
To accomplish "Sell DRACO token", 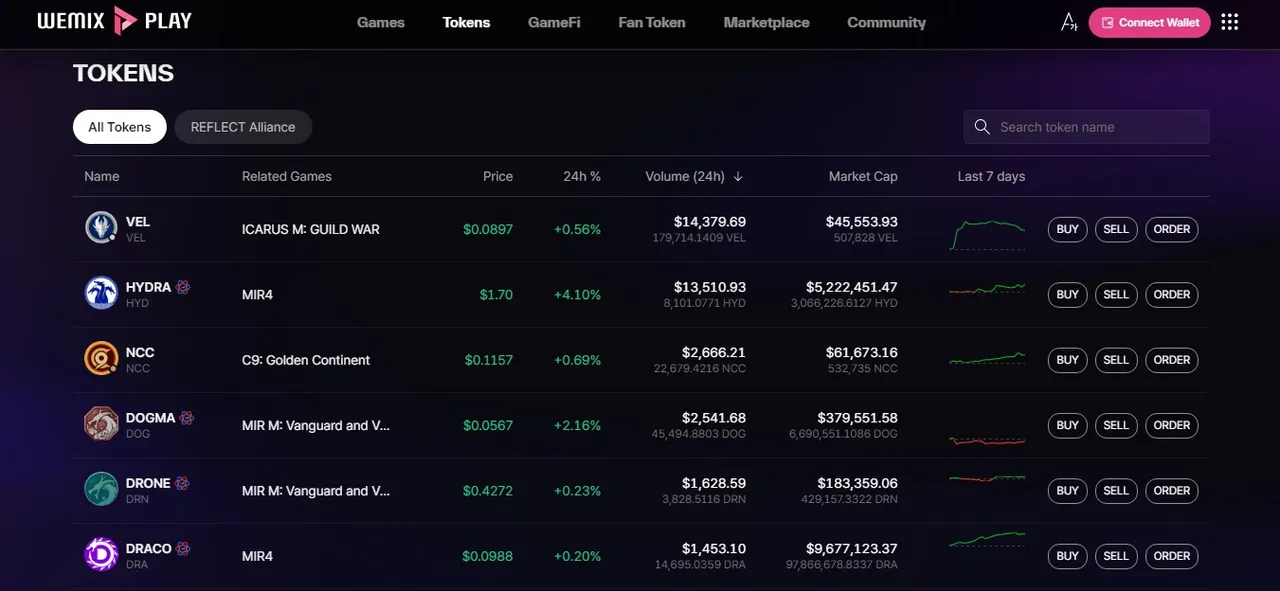I will click(x=1116, y=556).
